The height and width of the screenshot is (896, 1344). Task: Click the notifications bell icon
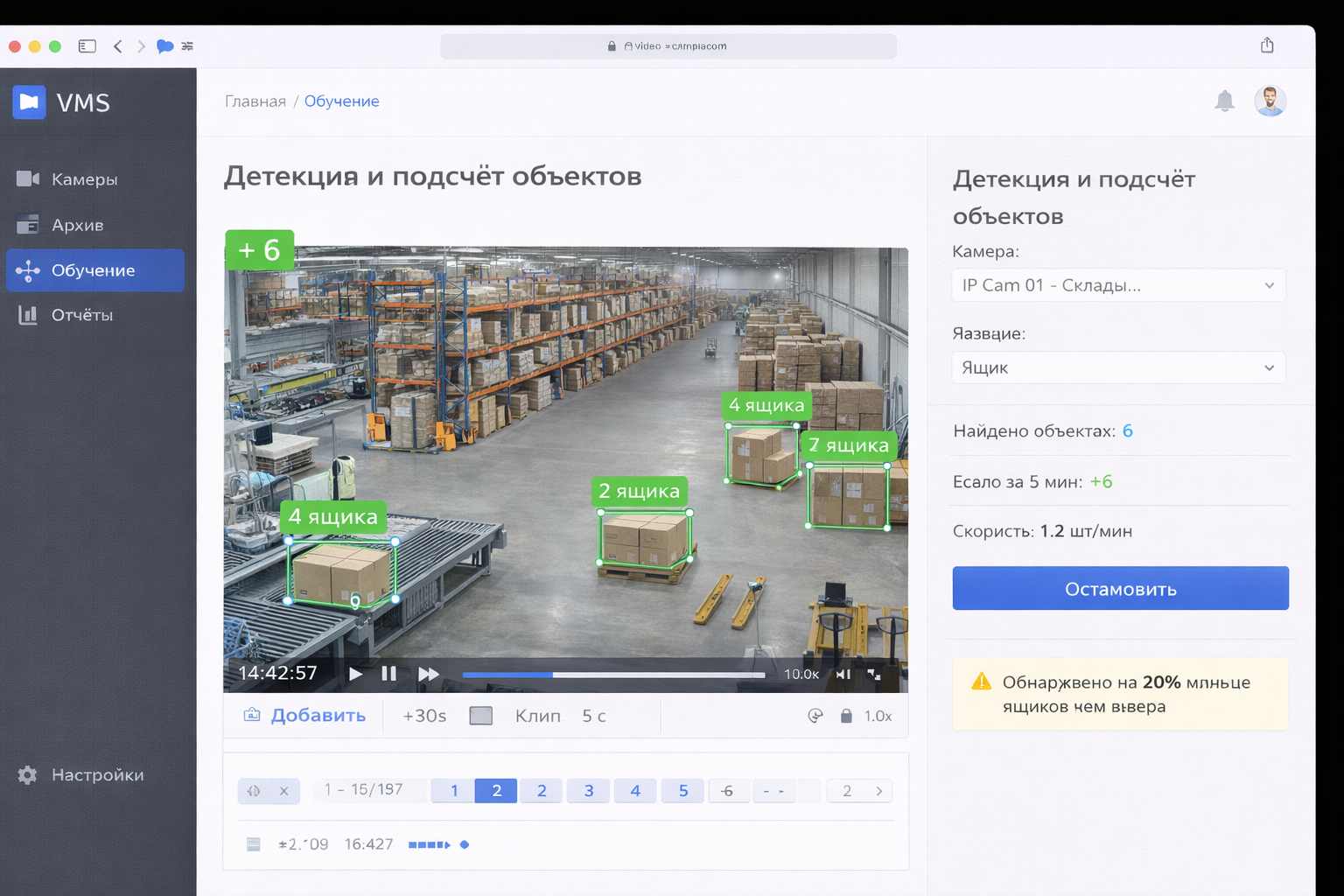(1224, 101)
